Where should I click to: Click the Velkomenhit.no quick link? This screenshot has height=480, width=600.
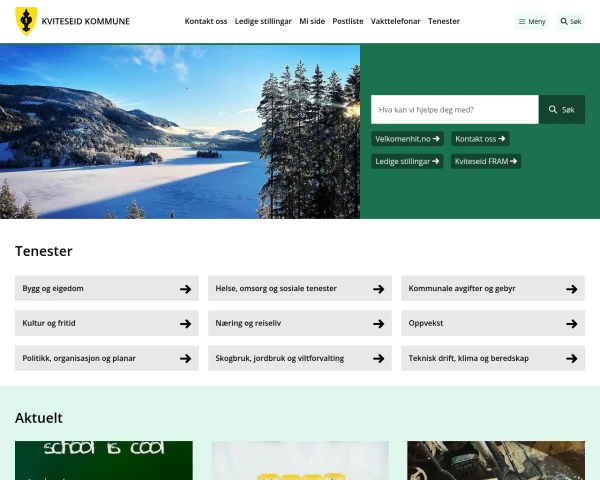click(x=408, y=139)
